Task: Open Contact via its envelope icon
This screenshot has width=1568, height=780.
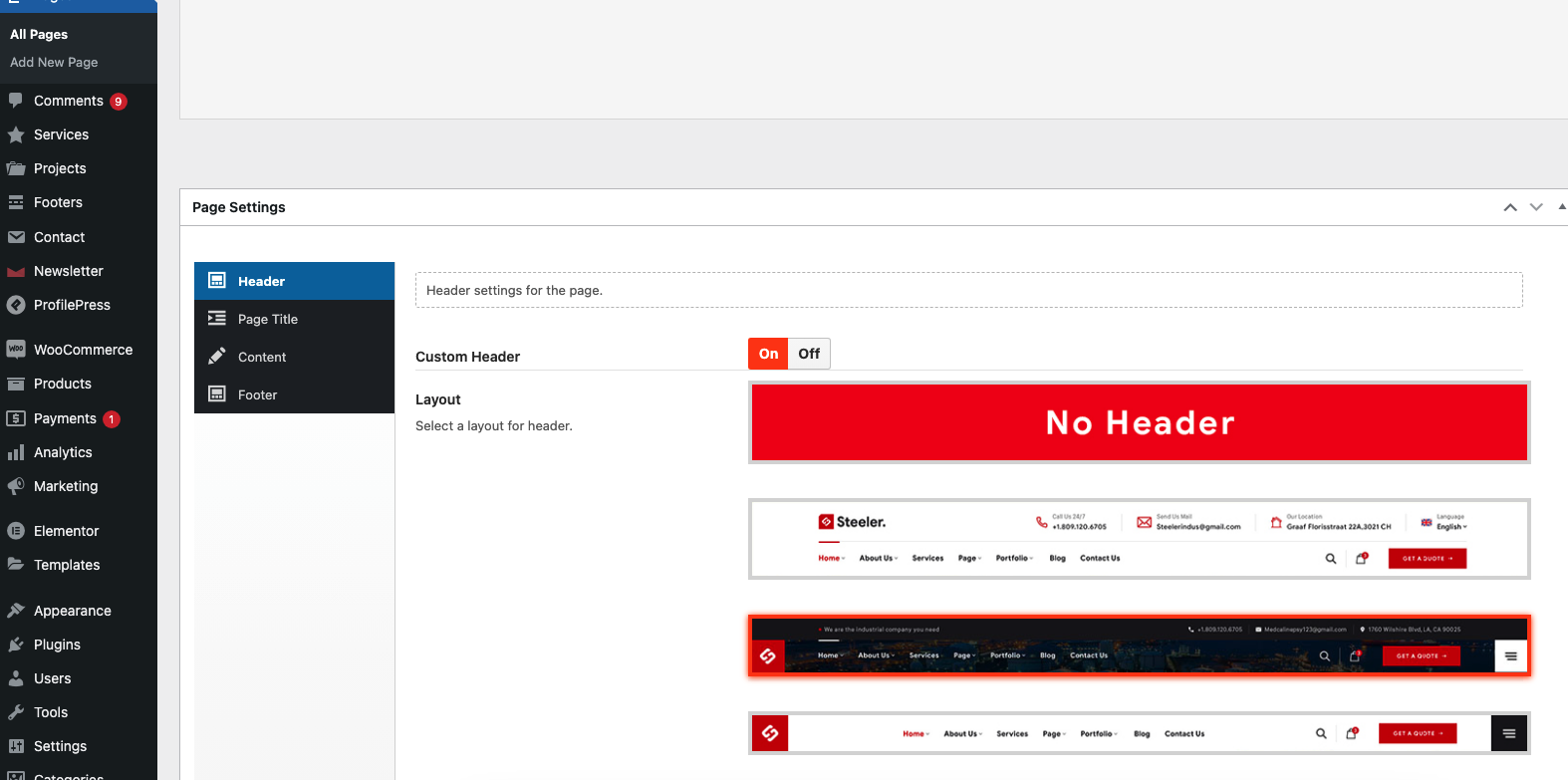Action: tap(16, 237)
